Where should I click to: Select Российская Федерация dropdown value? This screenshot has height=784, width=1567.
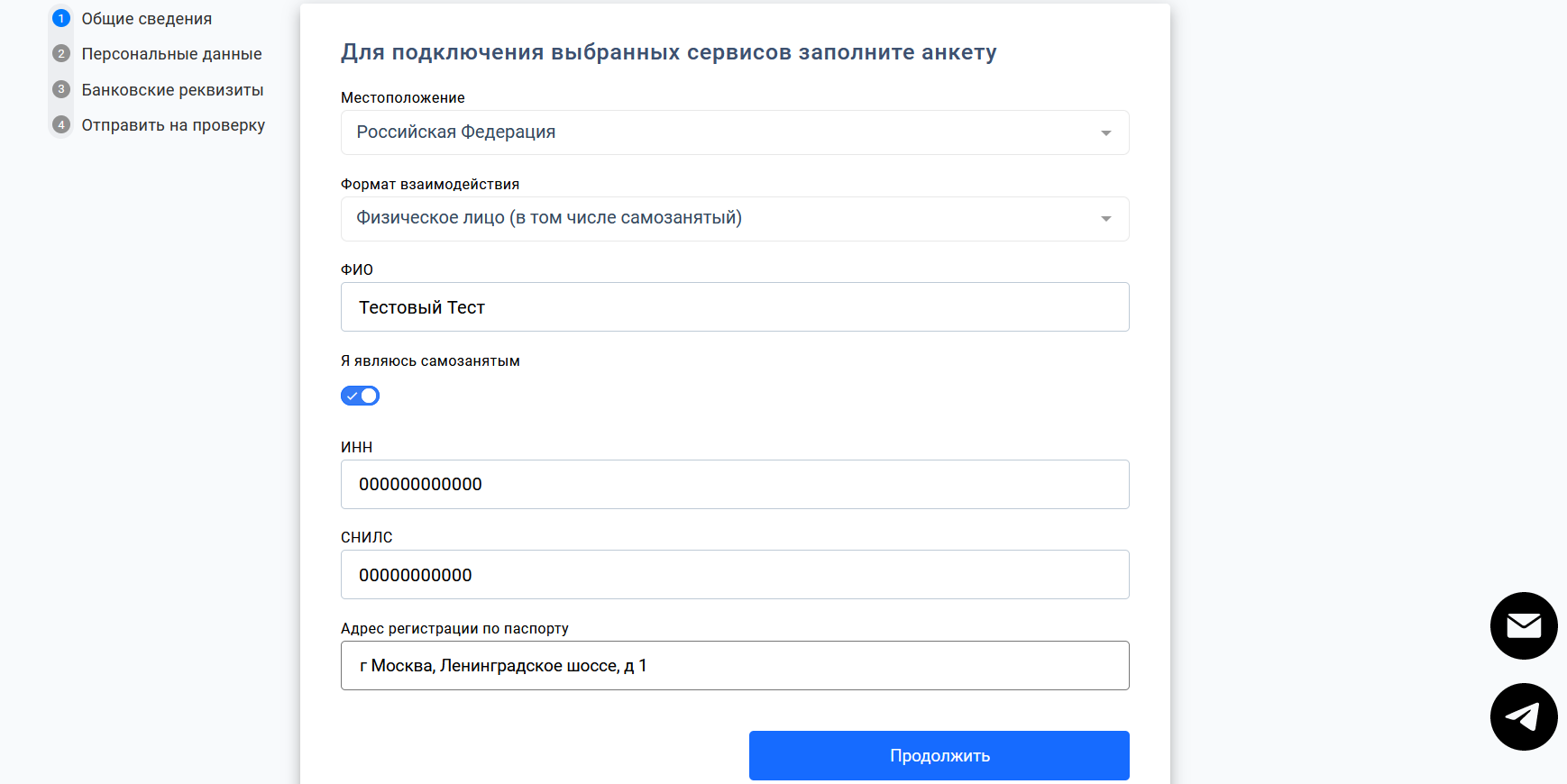pyautogui.click(x=734, y=132)
